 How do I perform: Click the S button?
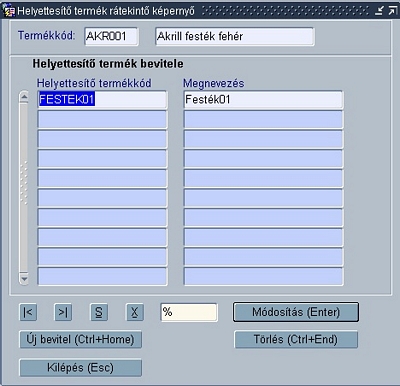click(99, 312)
